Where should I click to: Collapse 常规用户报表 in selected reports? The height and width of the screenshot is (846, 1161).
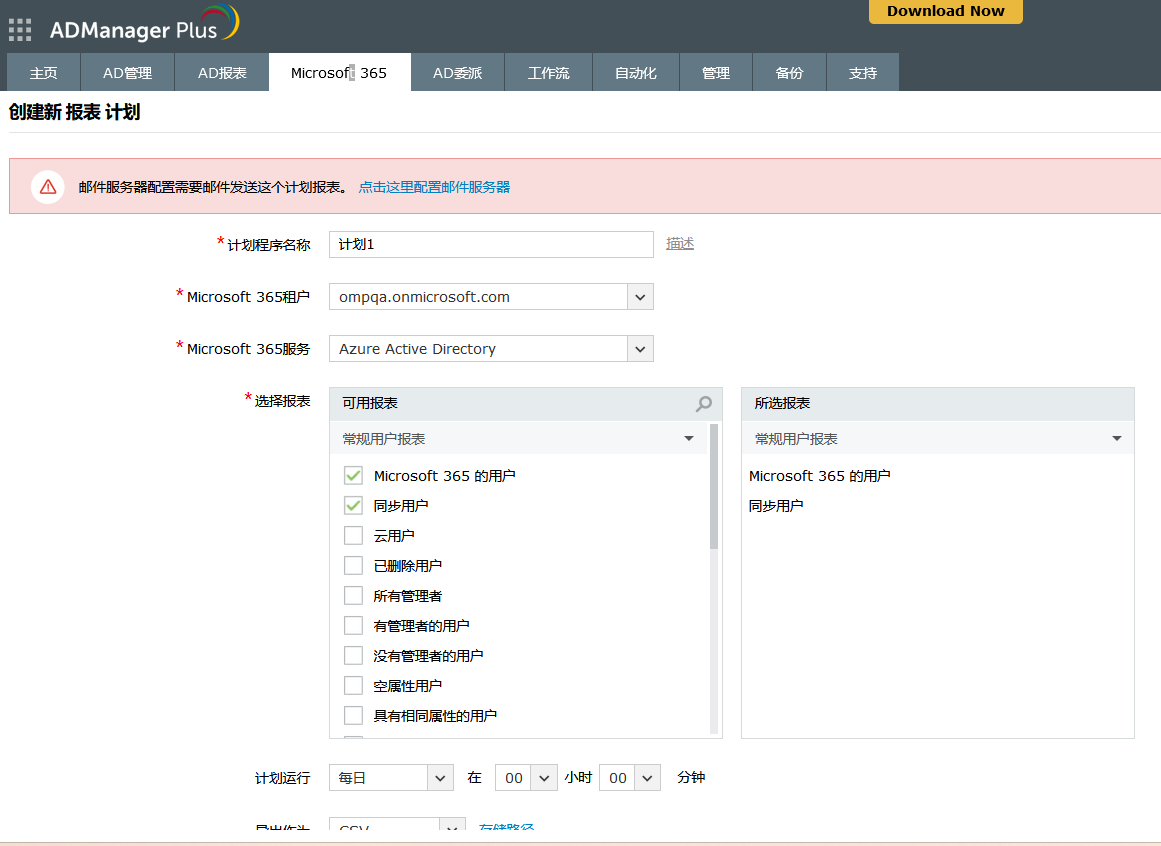click(x=1117, y=439)
